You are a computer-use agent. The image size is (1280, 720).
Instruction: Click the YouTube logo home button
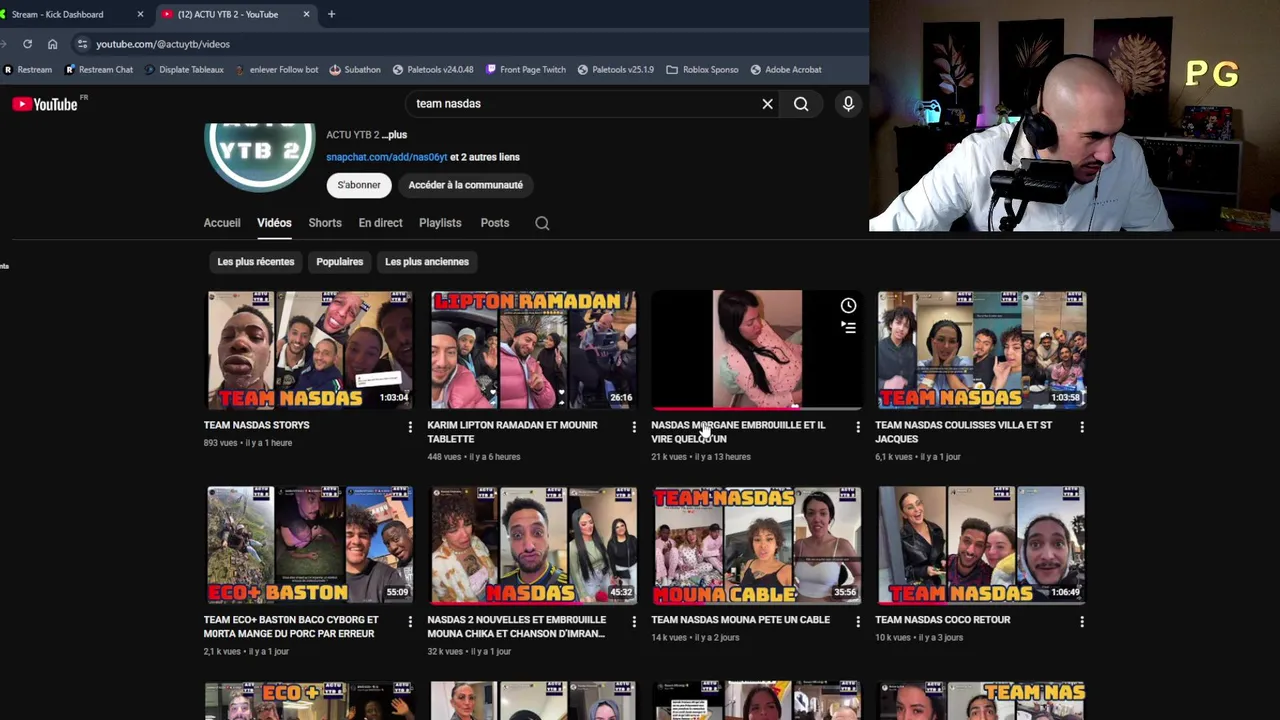[x=45, y=104]
